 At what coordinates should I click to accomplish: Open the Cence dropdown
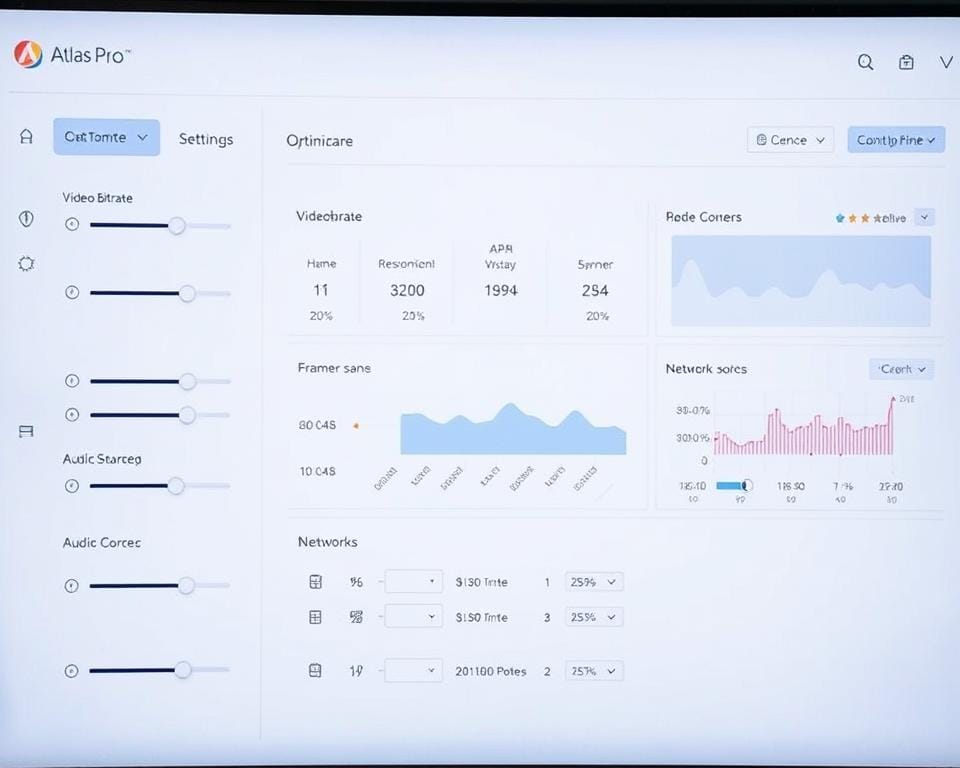[x=790, y=140]
